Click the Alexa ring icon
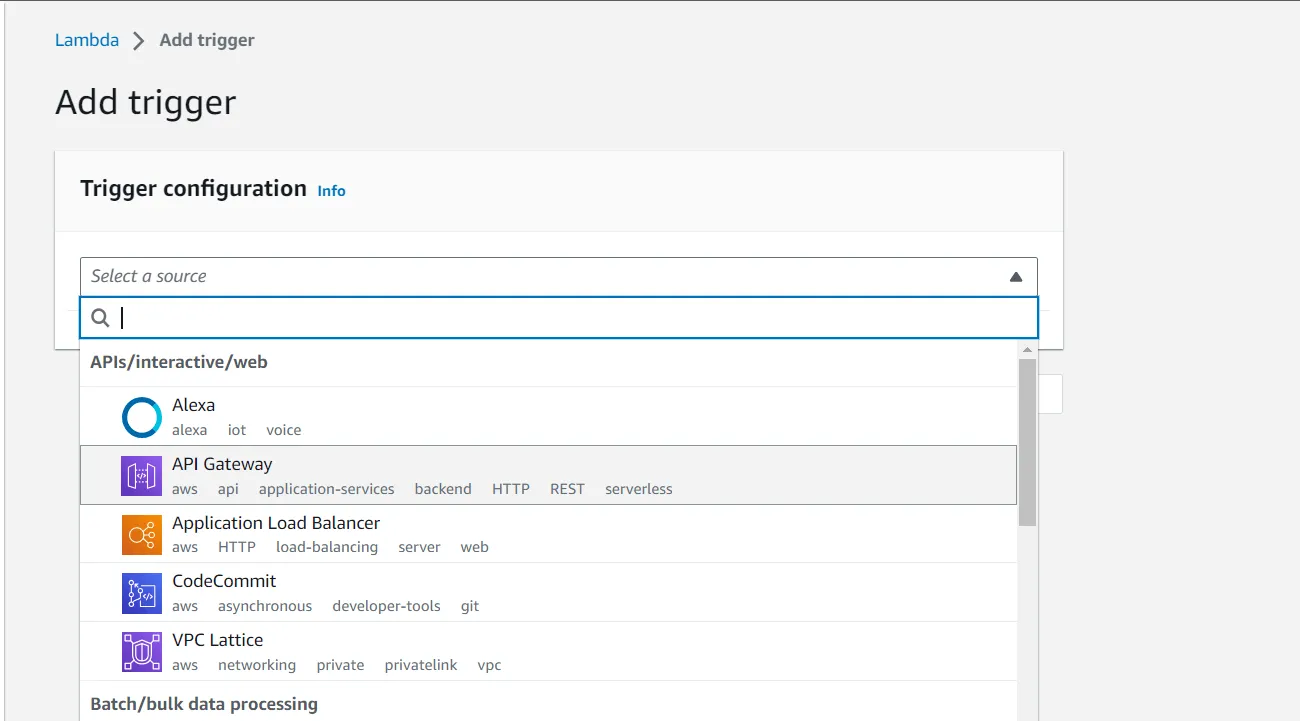 point(141,417)
